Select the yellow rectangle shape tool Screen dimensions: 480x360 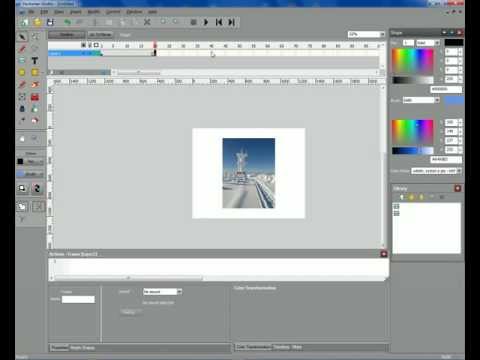click(x=35, y=72)
